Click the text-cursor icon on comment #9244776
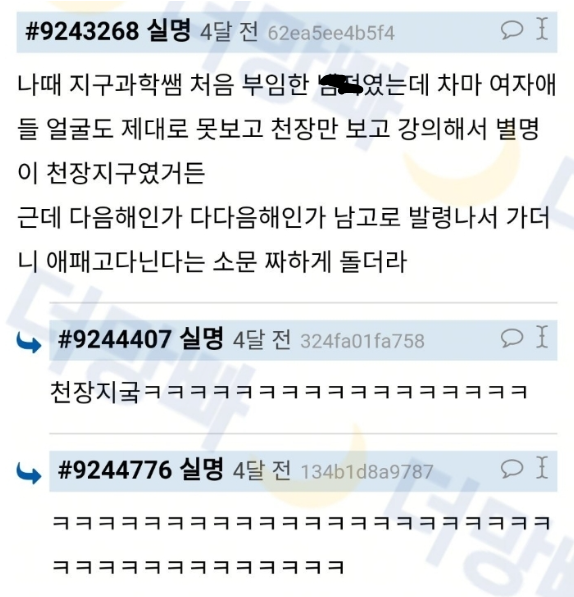574x597 pixels. (x=542, y=467)
